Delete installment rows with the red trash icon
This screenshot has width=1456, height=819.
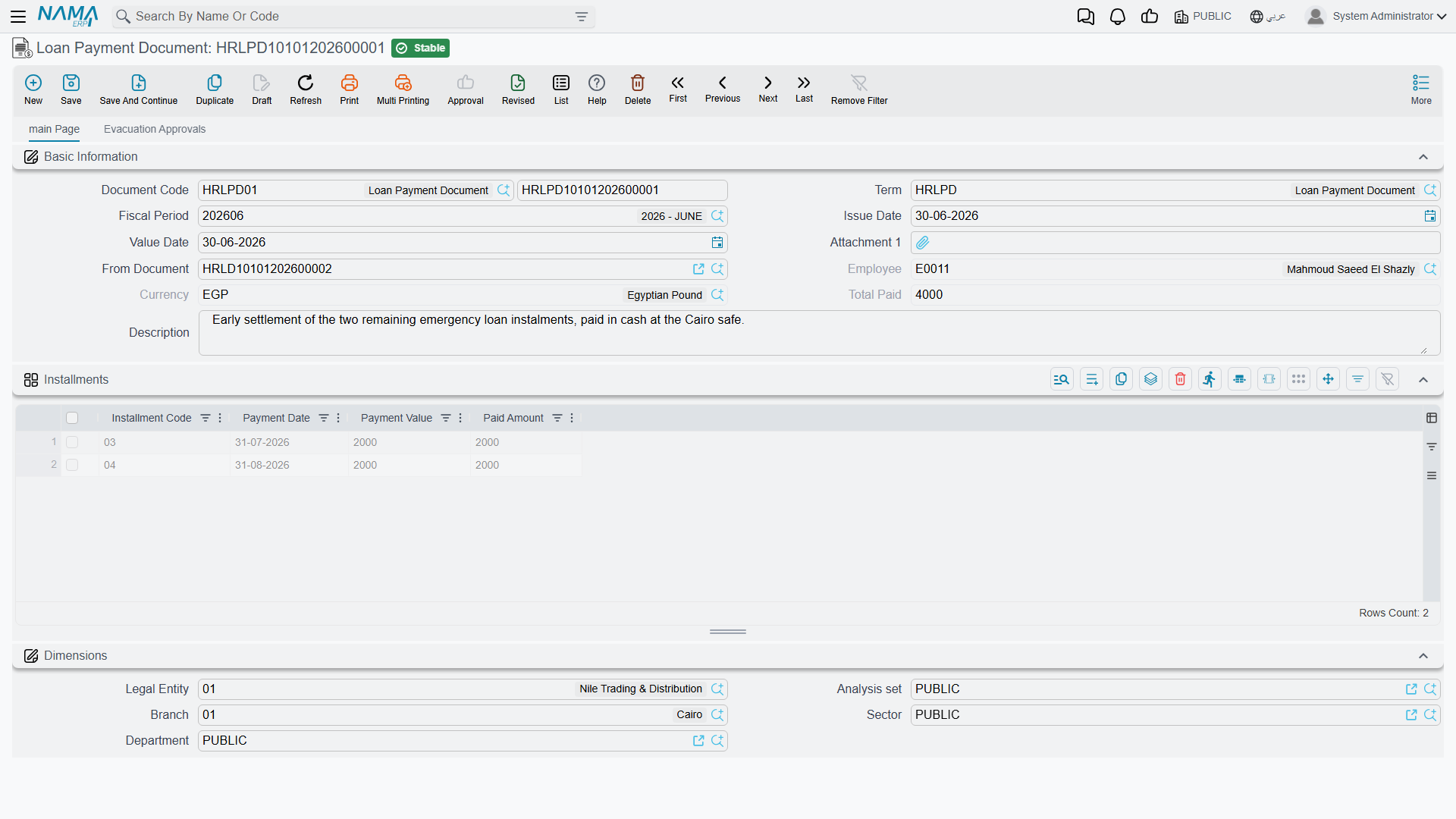[x=1180, y=379]
